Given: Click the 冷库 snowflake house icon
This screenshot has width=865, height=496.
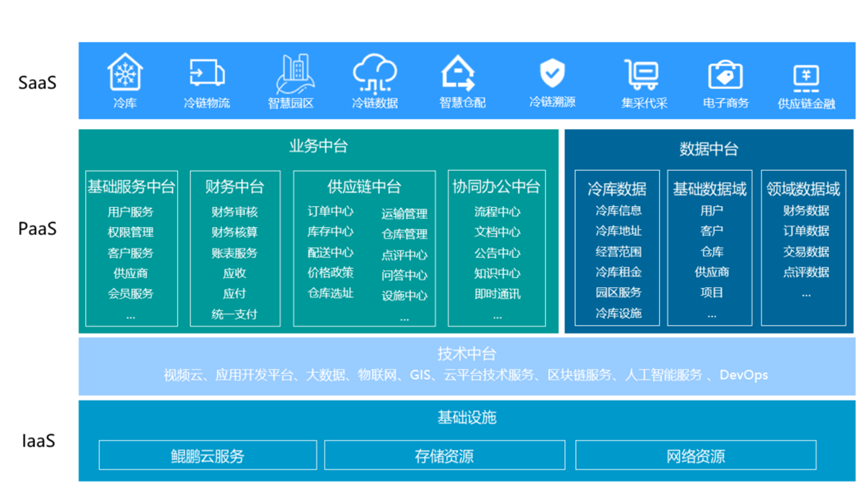Looking at the screenshot, I should 125,72.
